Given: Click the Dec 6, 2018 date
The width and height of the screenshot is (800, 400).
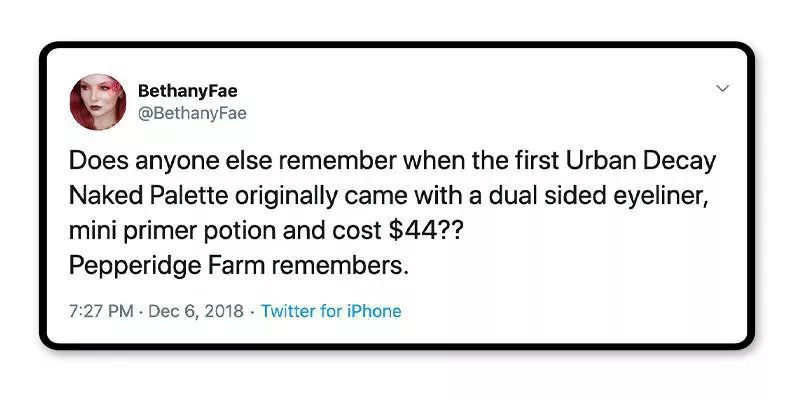Looking at the screenshot, I should pyautogui.click(x=197, y=311).
